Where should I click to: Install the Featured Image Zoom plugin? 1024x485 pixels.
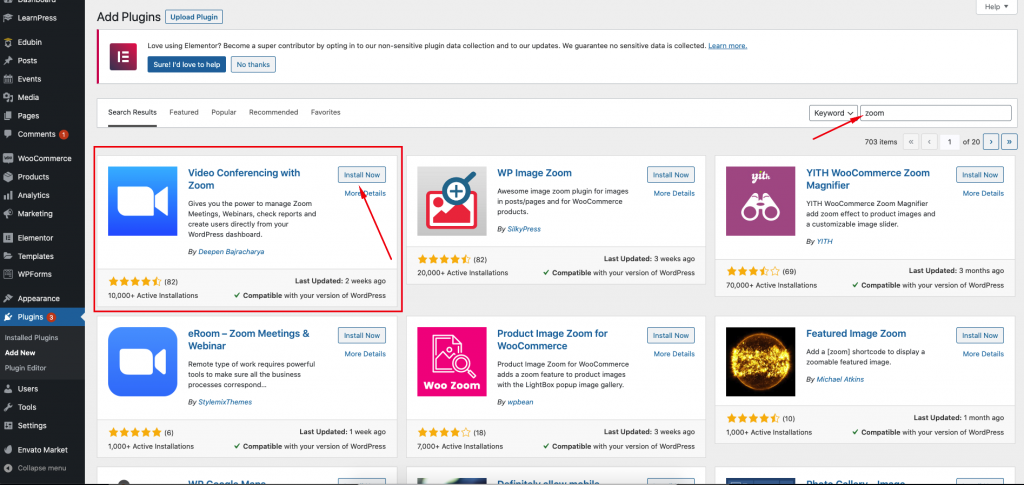click(x=980, y=336)
